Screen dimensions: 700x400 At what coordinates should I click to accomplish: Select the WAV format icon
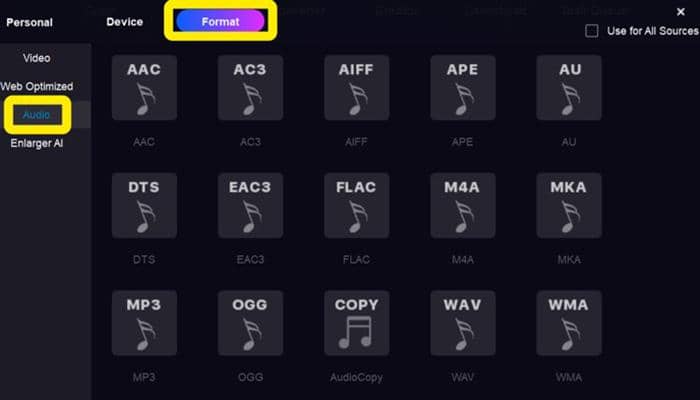463,324
